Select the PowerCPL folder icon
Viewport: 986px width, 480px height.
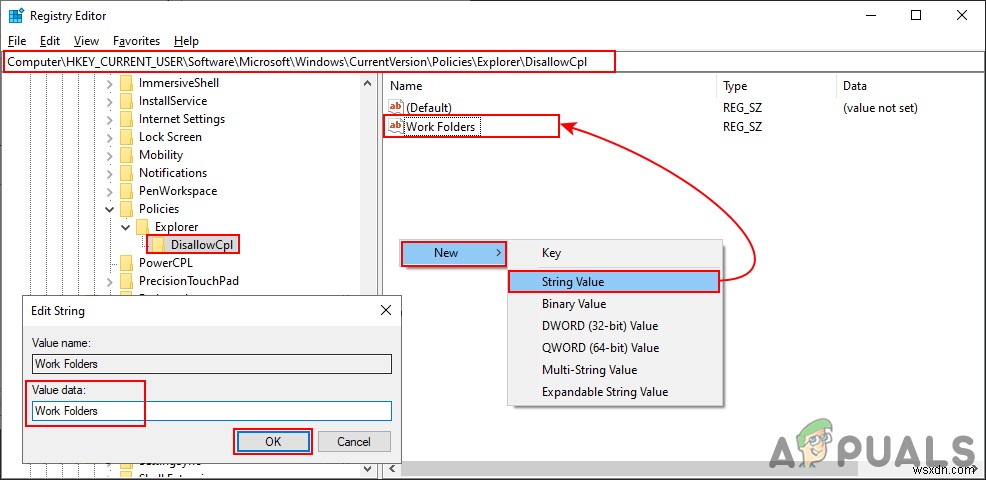point(126,263)
